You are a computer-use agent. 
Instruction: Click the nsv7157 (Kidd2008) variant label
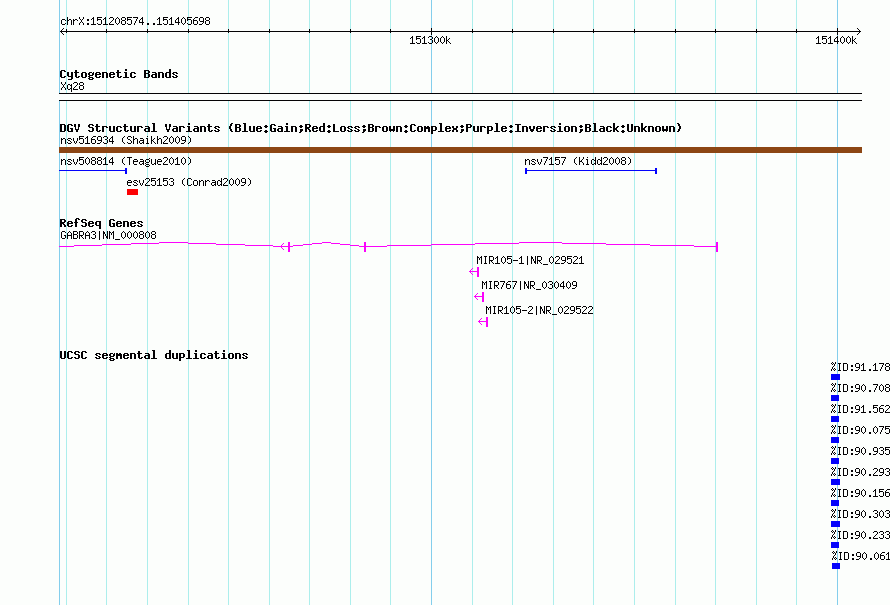point(578,161)
